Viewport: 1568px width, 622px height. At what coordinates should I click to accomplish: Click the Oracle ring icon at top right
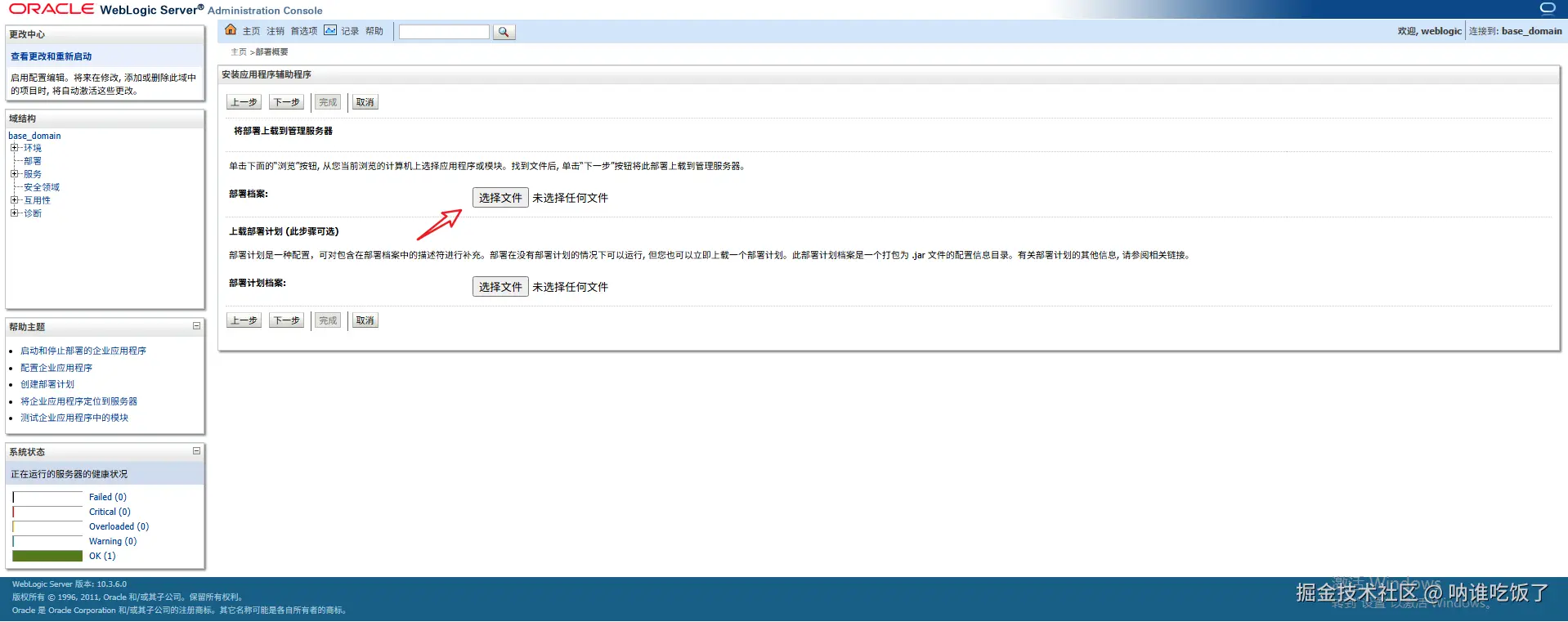tap(1548, 8)
